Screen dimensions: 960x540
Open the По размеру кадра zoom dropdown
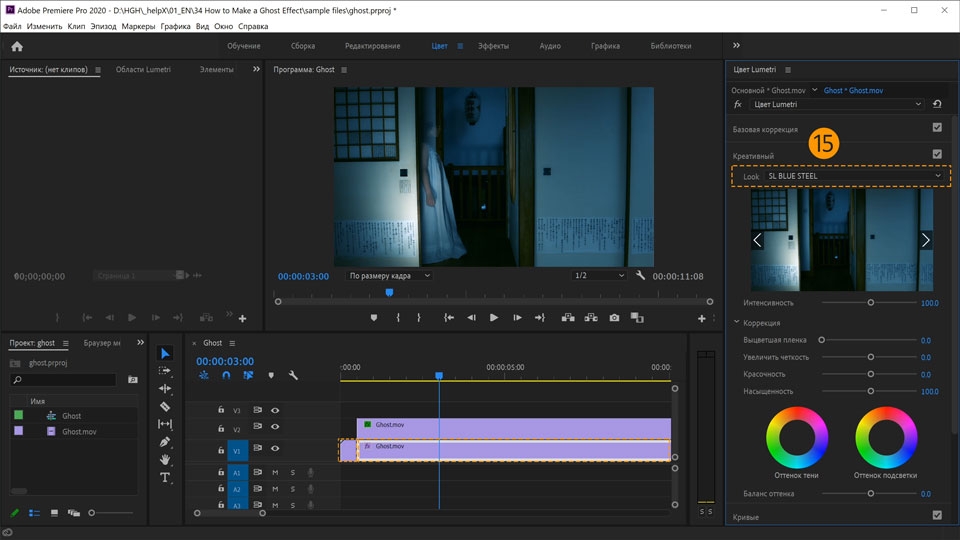pyautogui.click(x=389, y=276)
